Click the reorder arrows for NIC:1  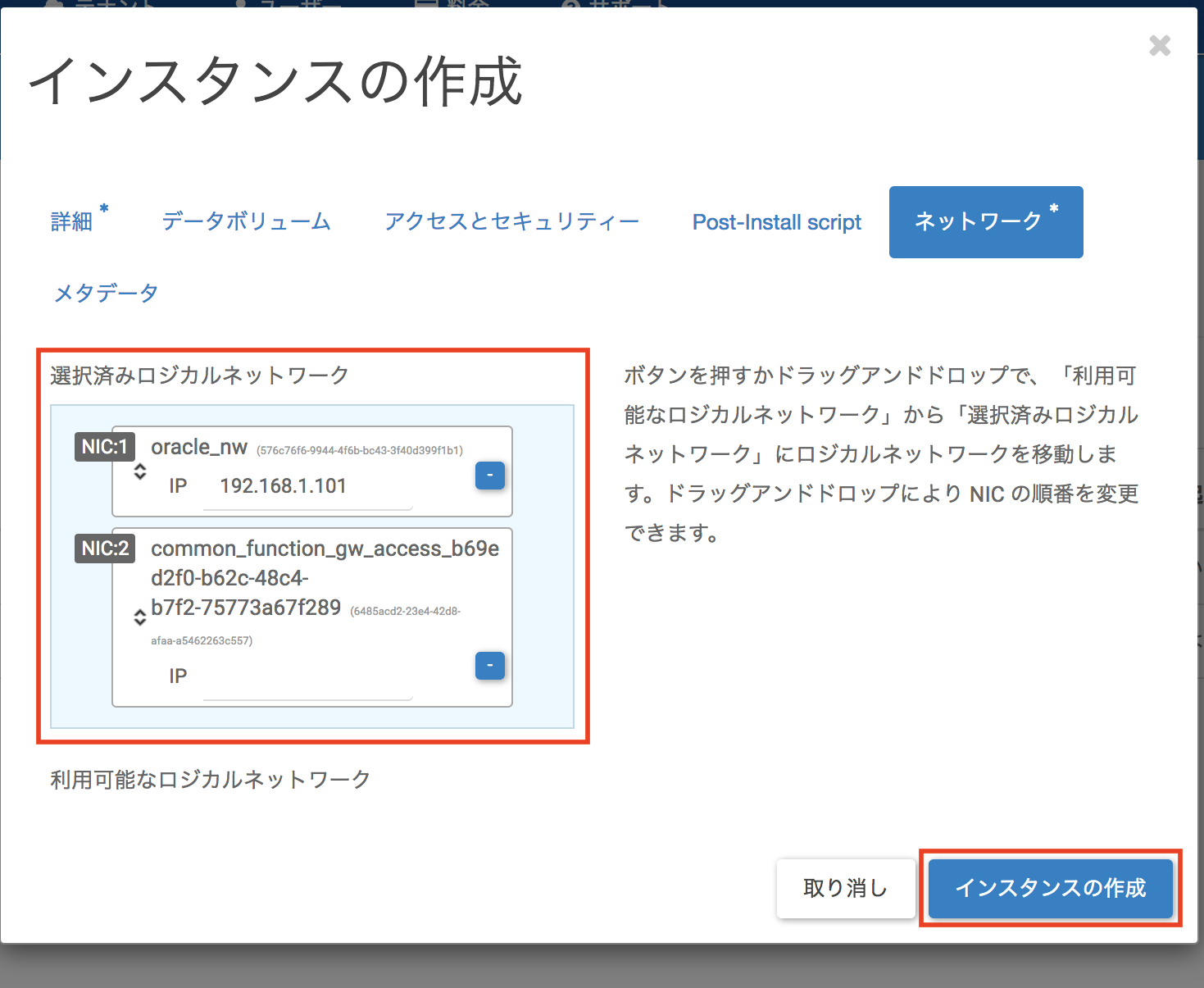[x=140, y=471]
